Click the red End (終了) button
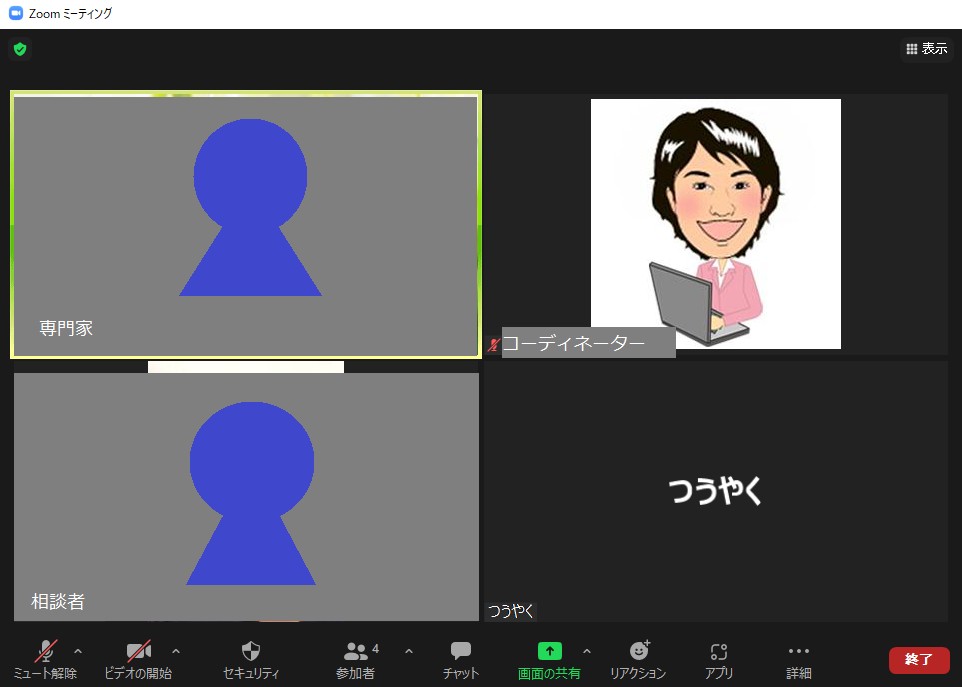Screen dimensions: 962x687 point(918,660)
